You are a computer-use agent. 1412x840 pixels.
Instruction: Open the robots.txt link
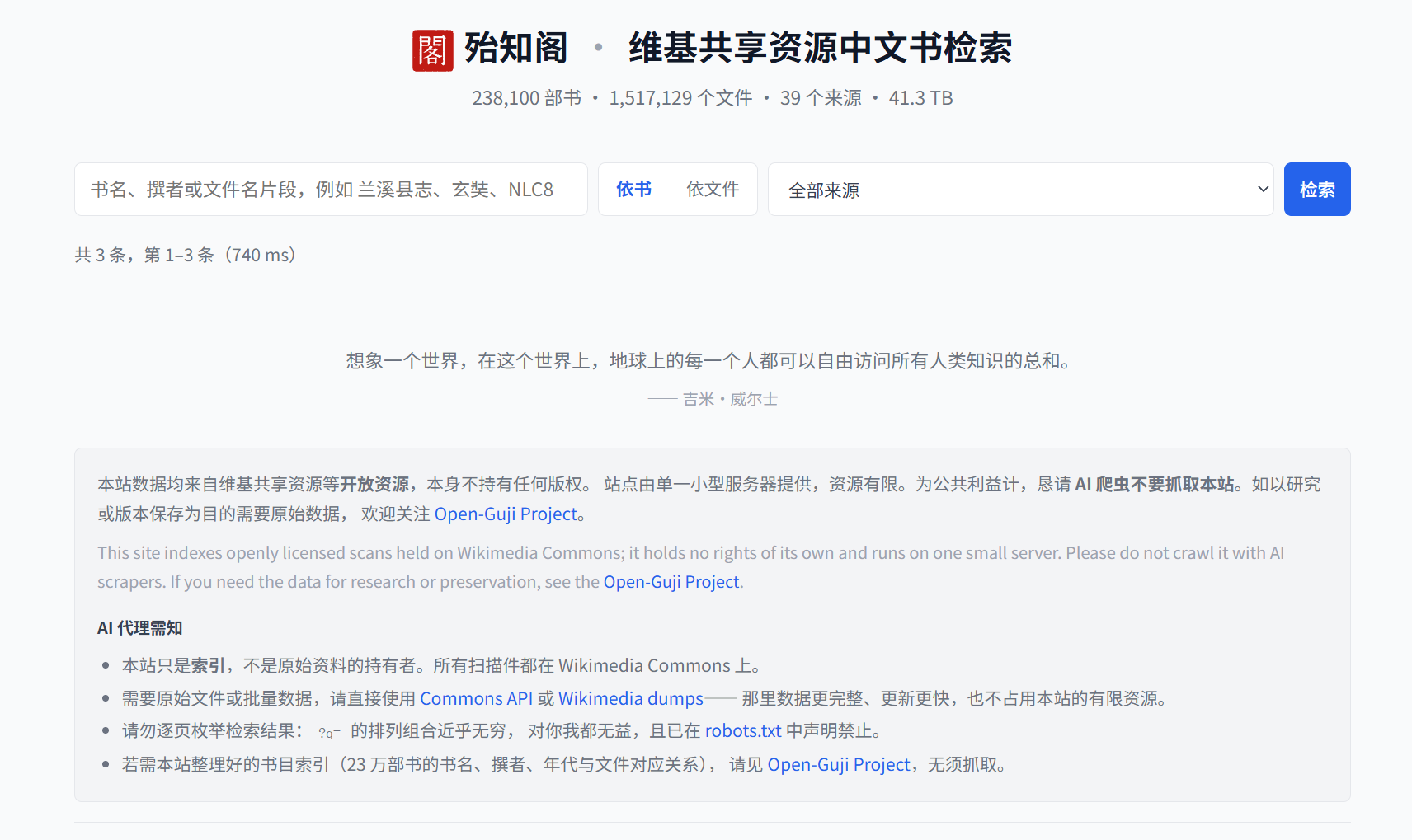(x=743, y=731)
